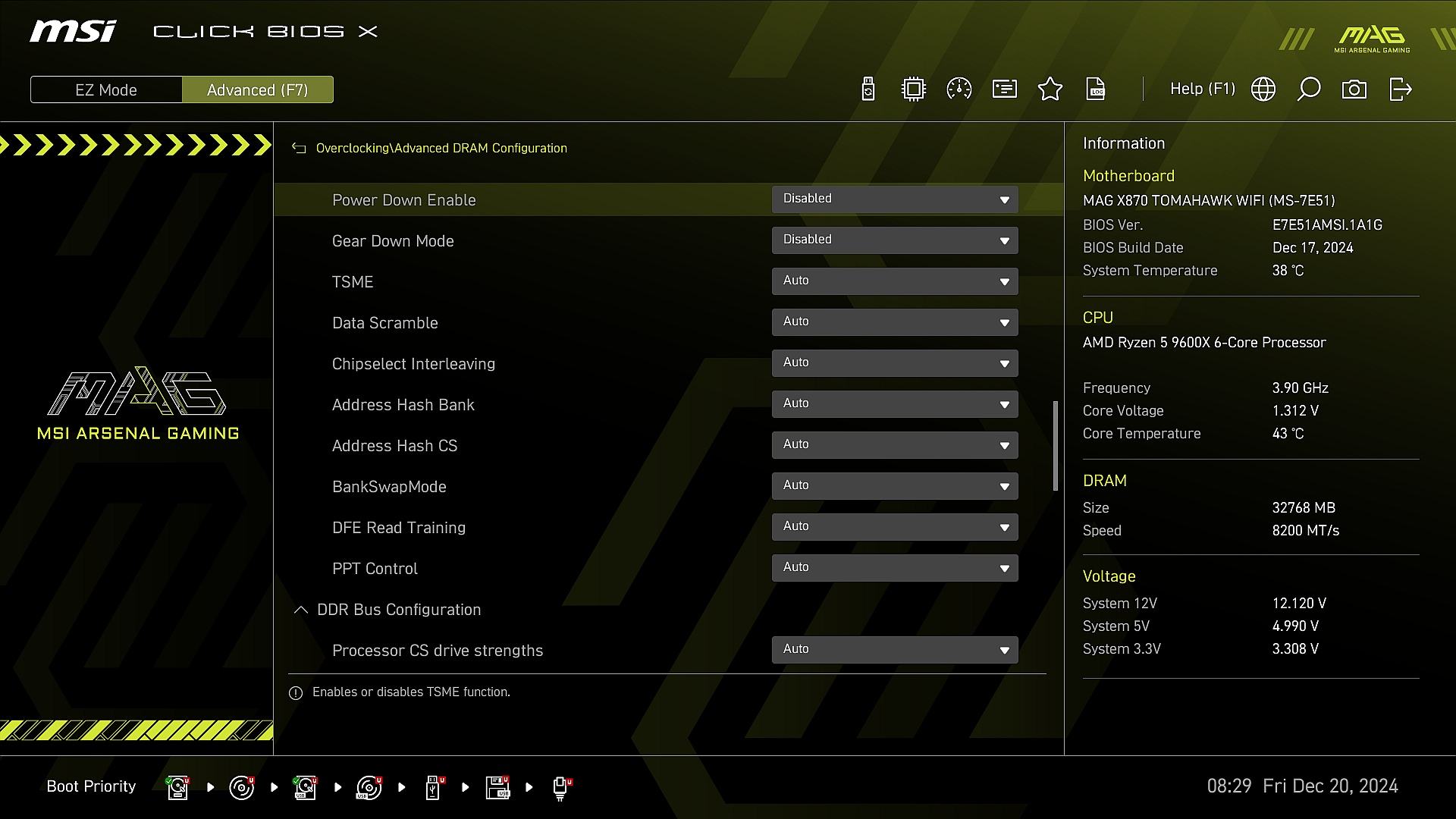Click the CPU chip icon in toolbar
This screenshot has height=819, width=1456.
(x=914, y=89)
